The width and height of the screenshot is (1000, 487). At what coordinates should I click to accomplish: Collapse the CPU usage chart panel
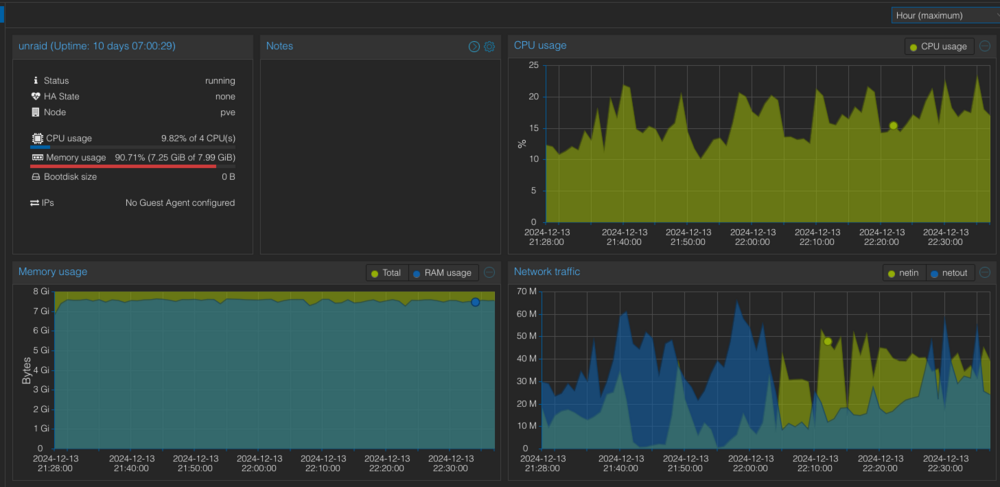985,46
